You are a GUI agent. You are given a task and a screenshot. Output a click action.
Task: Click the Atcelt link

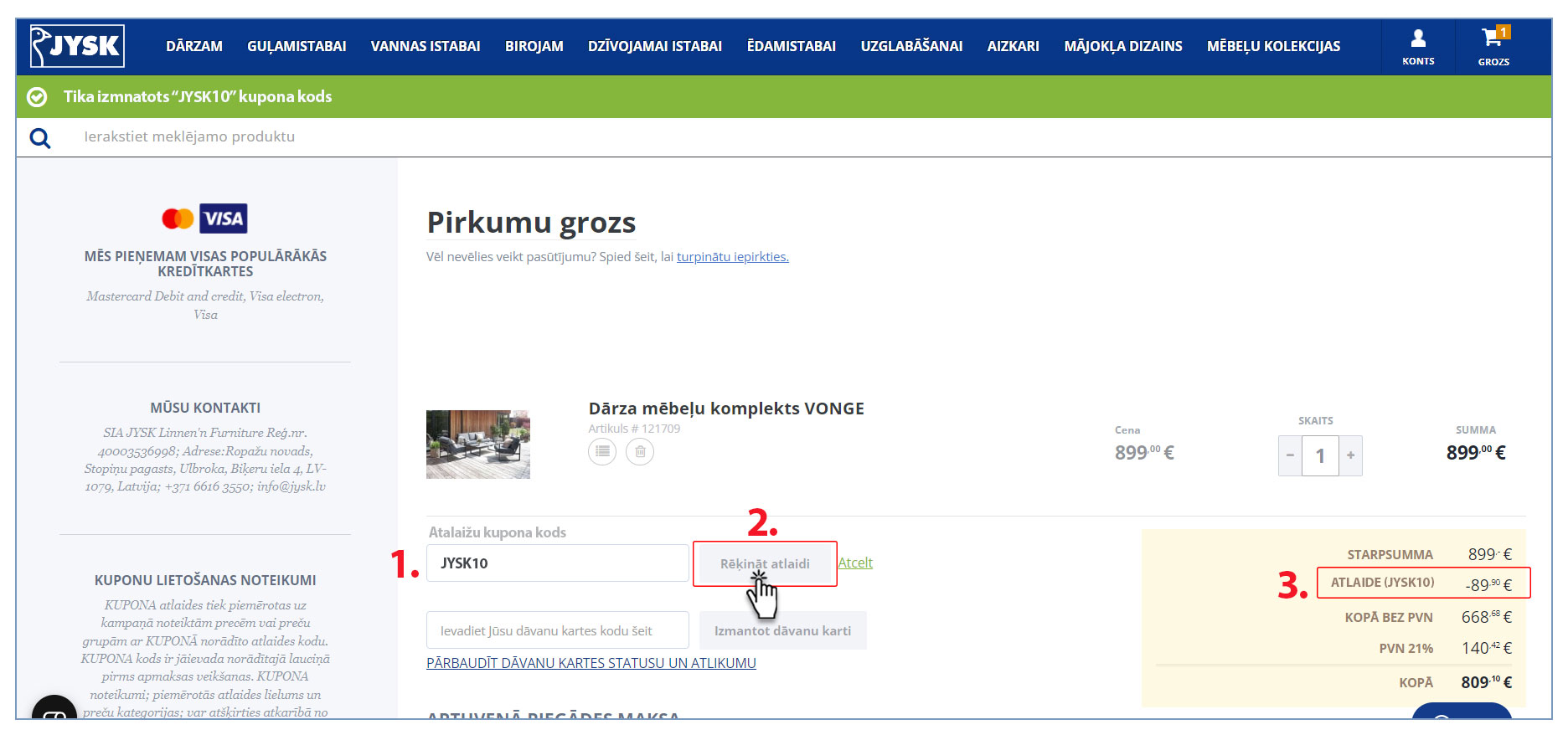[855, 563]
